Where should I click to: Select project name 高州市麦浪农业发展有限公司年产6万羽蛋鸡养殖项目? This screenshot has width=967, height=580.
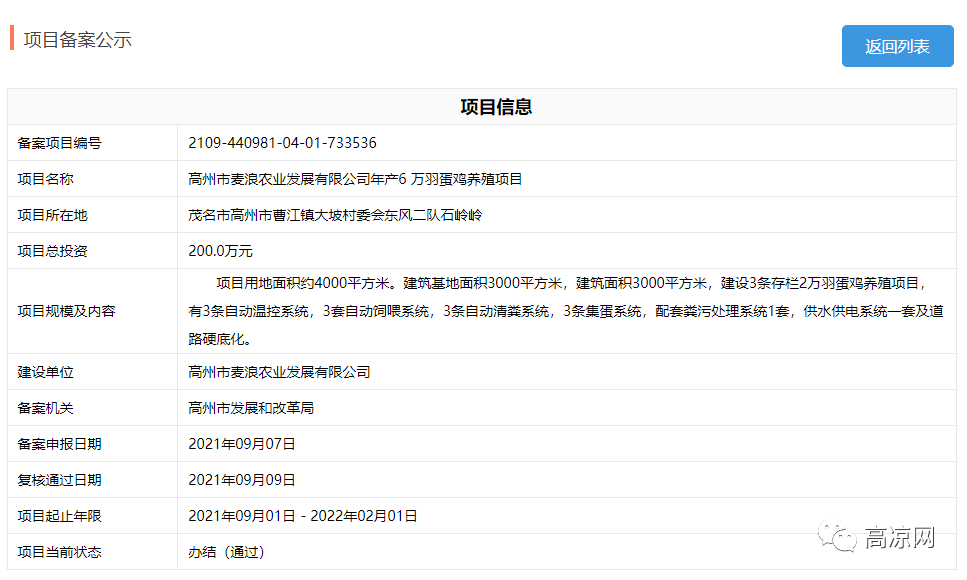[x=355, y=179]
